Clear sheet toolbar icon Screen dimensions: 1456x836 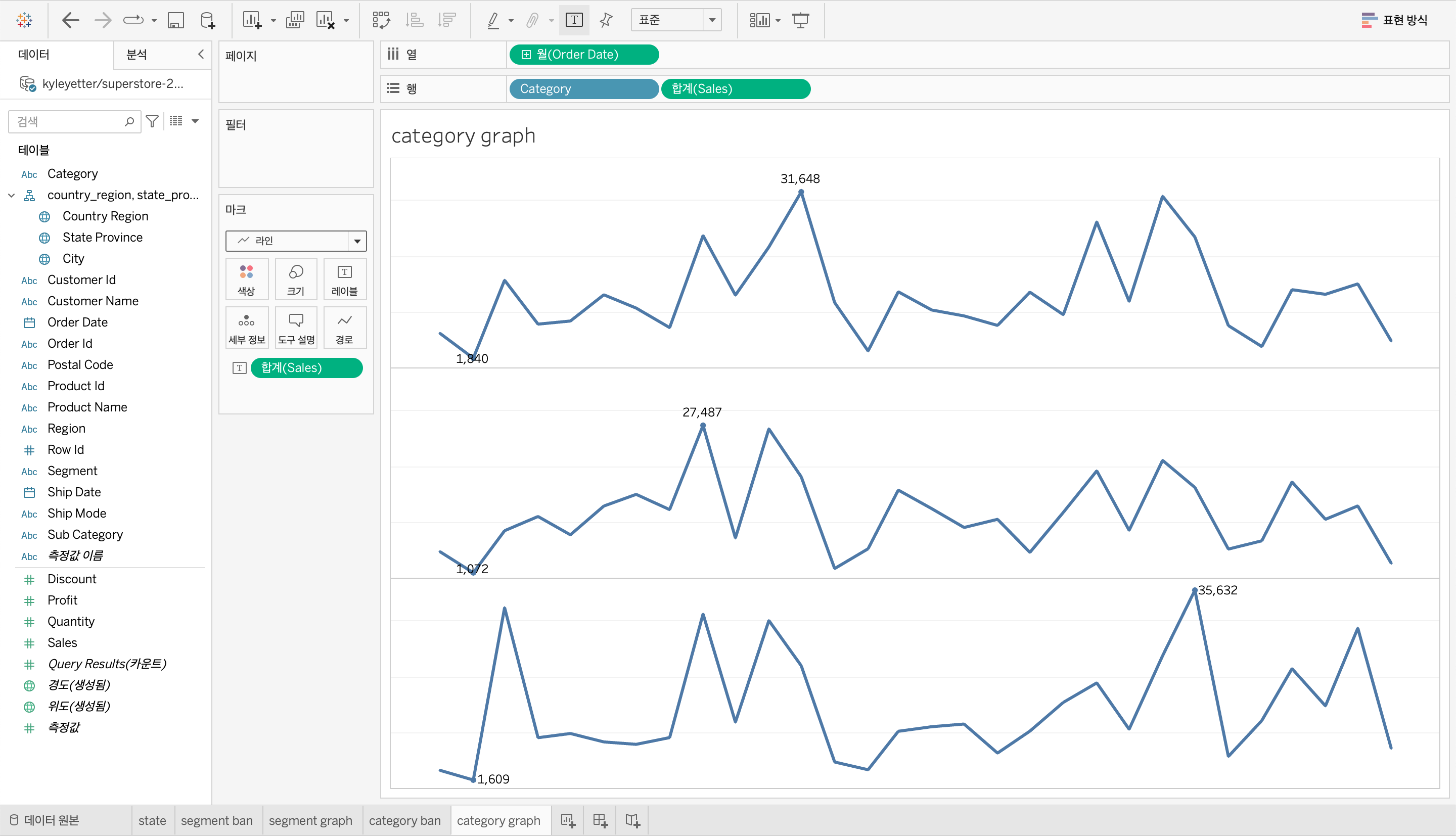tap(325, 20)
